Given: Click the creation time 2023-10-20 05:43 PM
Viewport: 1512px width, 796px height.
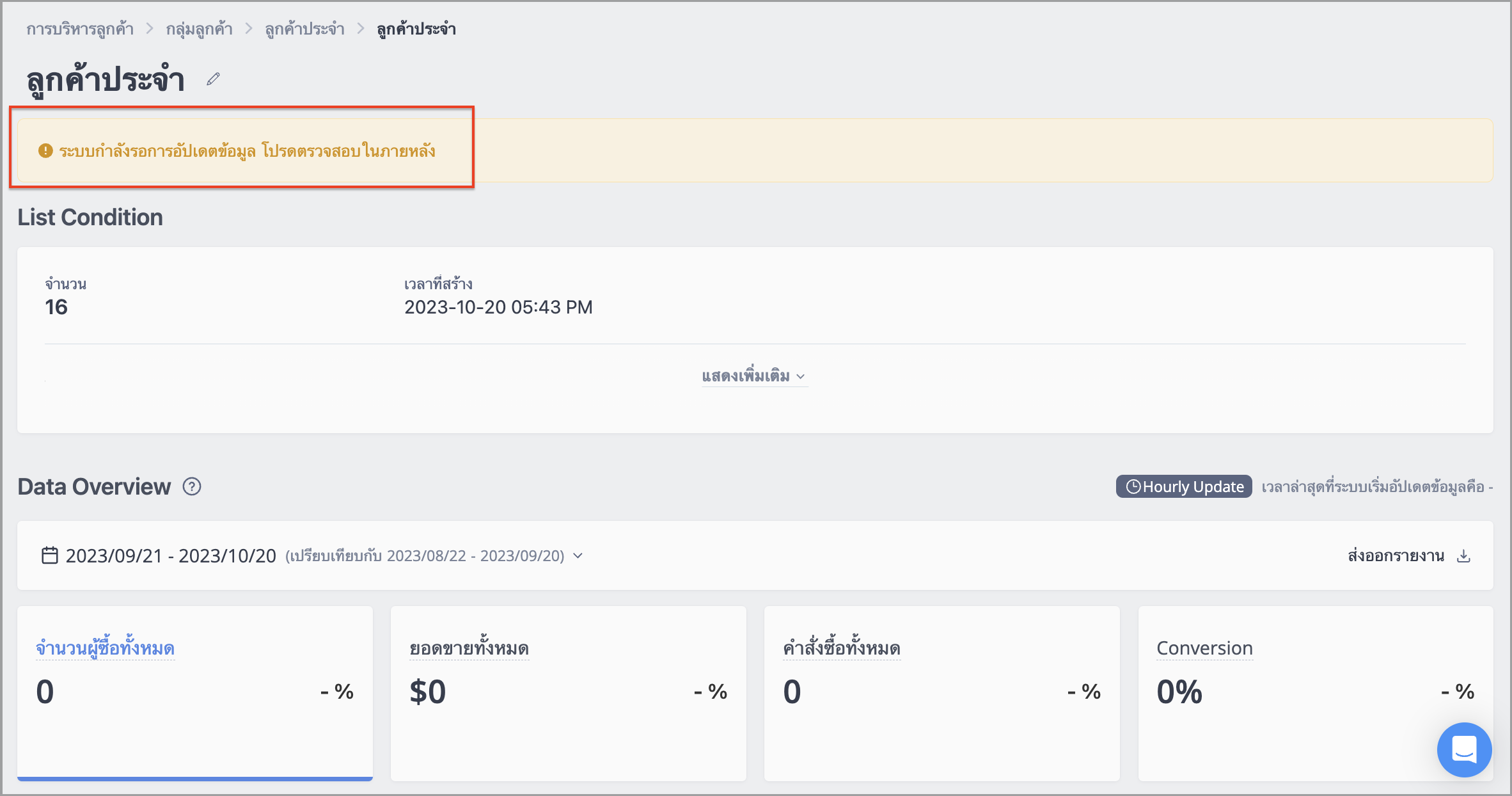Looking at the screenshot, I should click(498, 307).
